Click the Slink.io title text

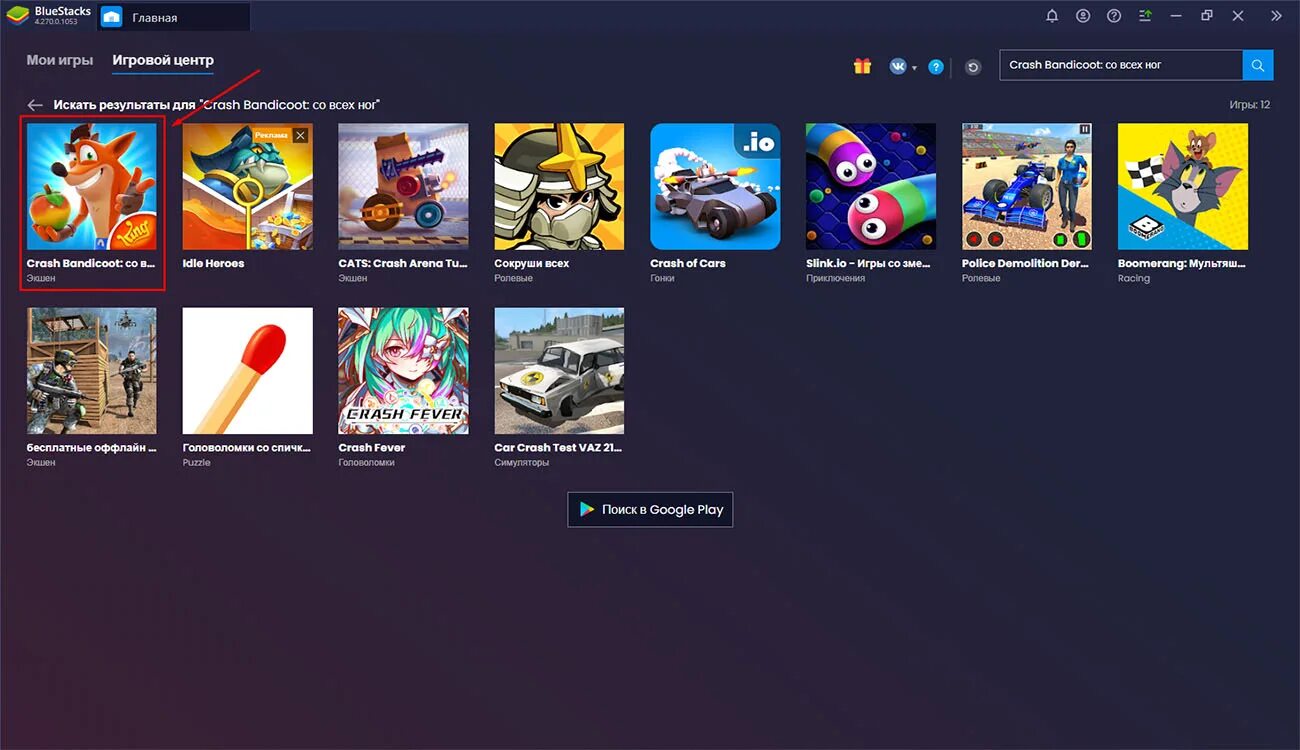[x=869, y=264]
